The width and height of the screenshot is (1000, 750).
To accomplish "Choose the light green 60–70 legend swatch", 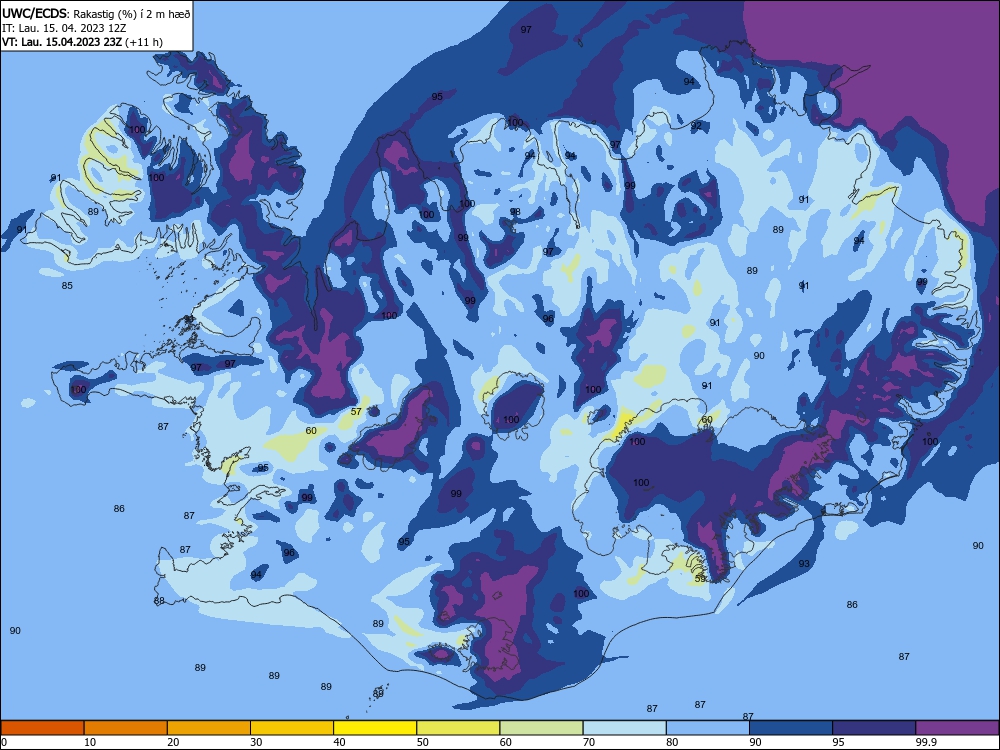I will (x=541, y=728).
